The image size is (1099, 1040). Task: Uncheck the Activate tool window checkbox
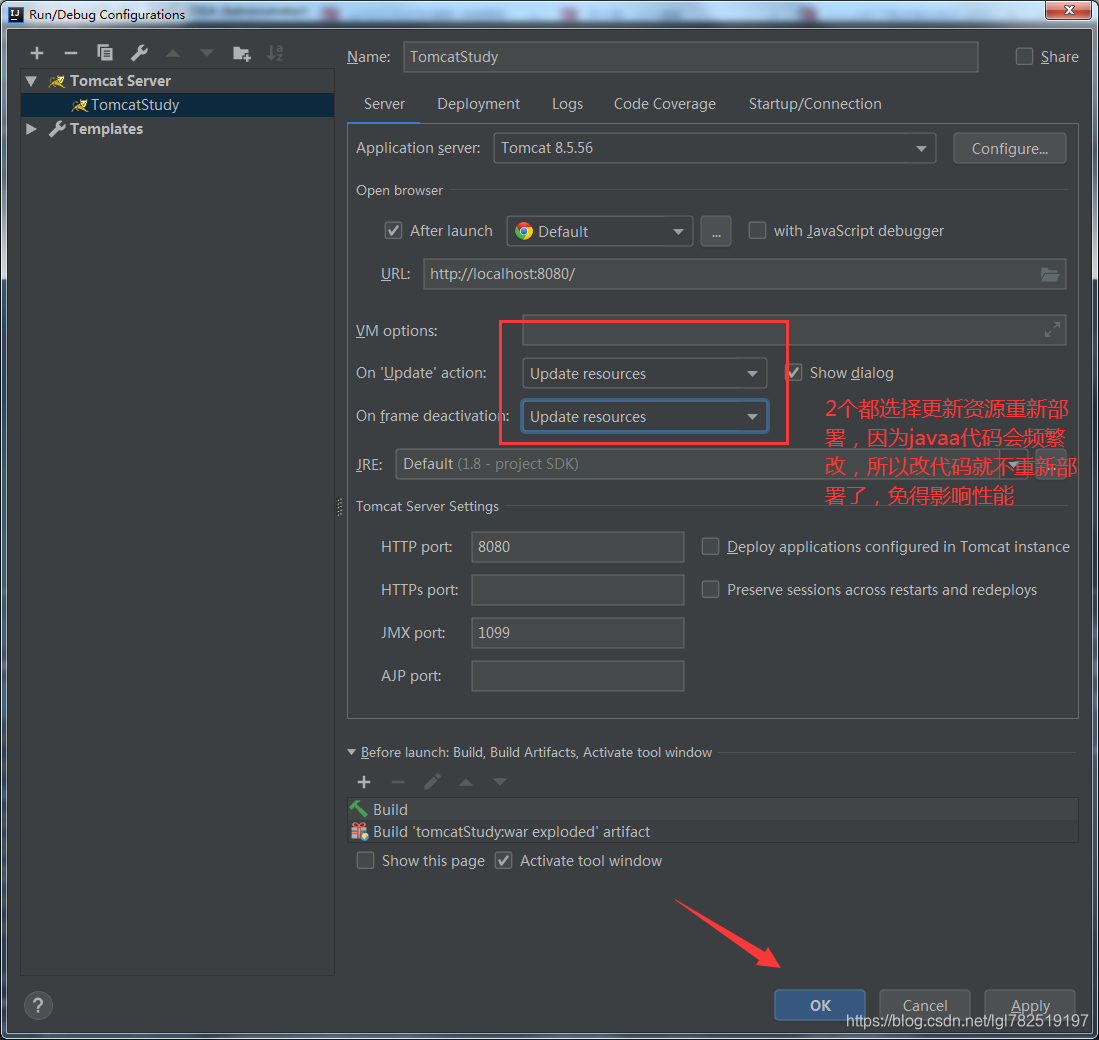pyautogui.click(x=503, y=861)
